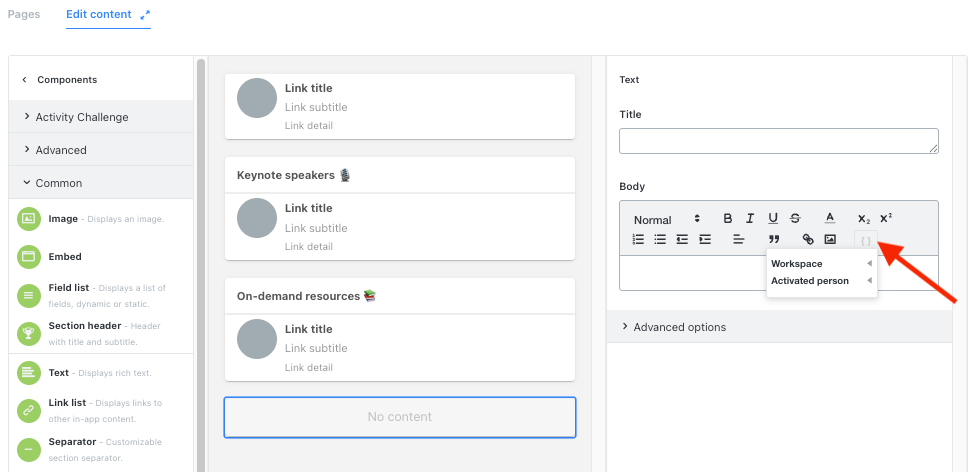
Task: Click the Section header component label
Action: 85,325
